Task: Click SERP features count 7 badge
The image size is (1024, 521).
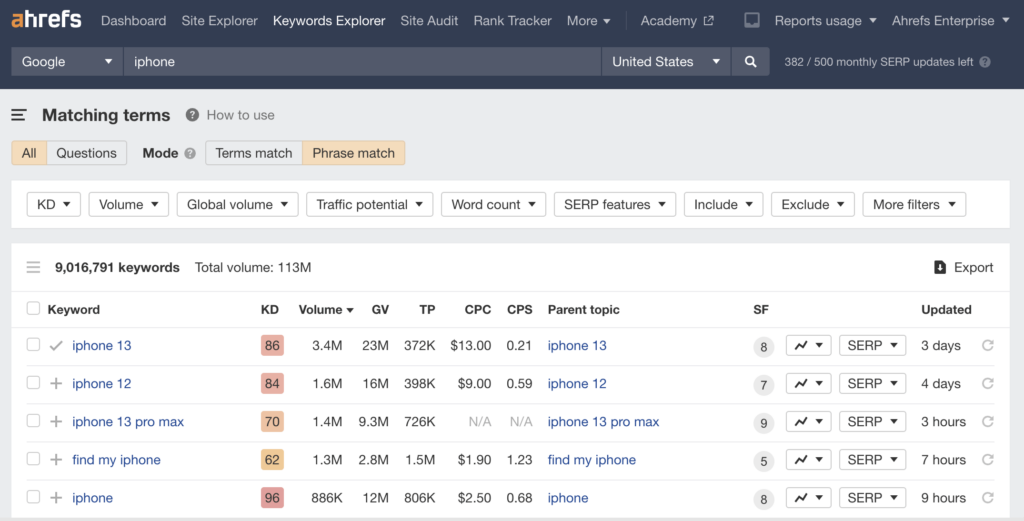Action: tap(763, 385)
